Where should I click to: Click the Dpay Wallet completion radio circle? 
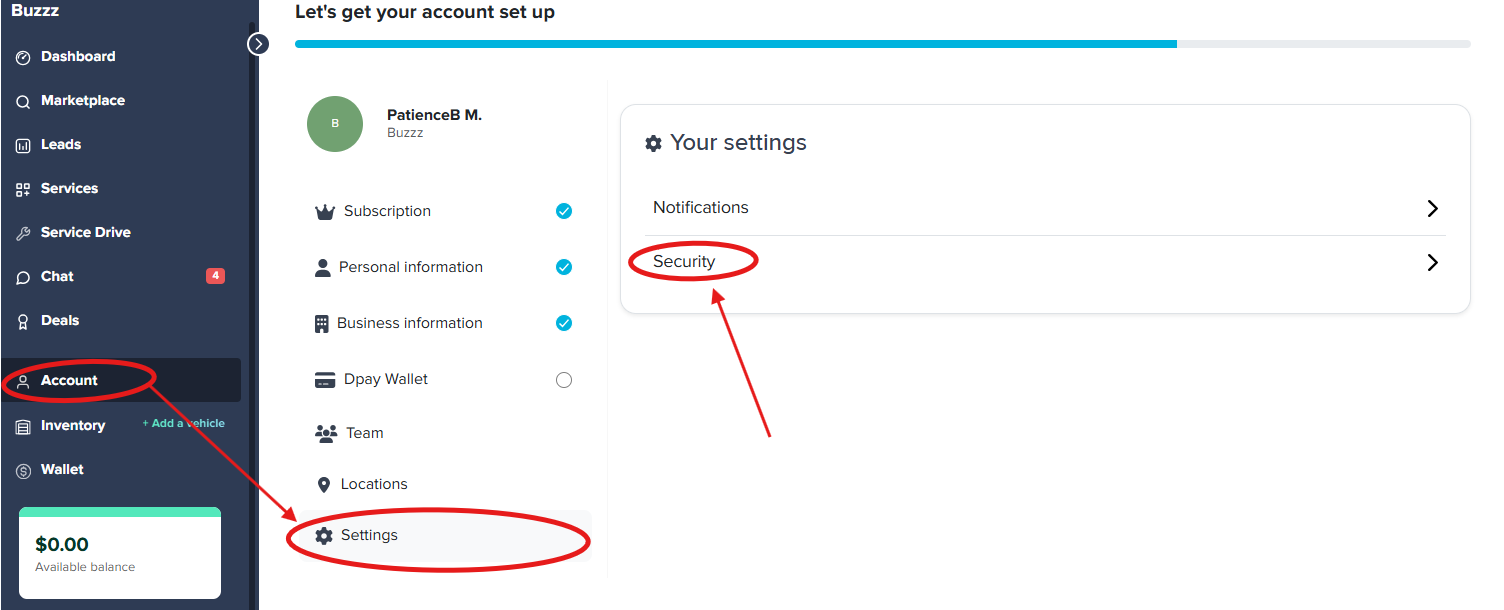click(x=564, y=379)
